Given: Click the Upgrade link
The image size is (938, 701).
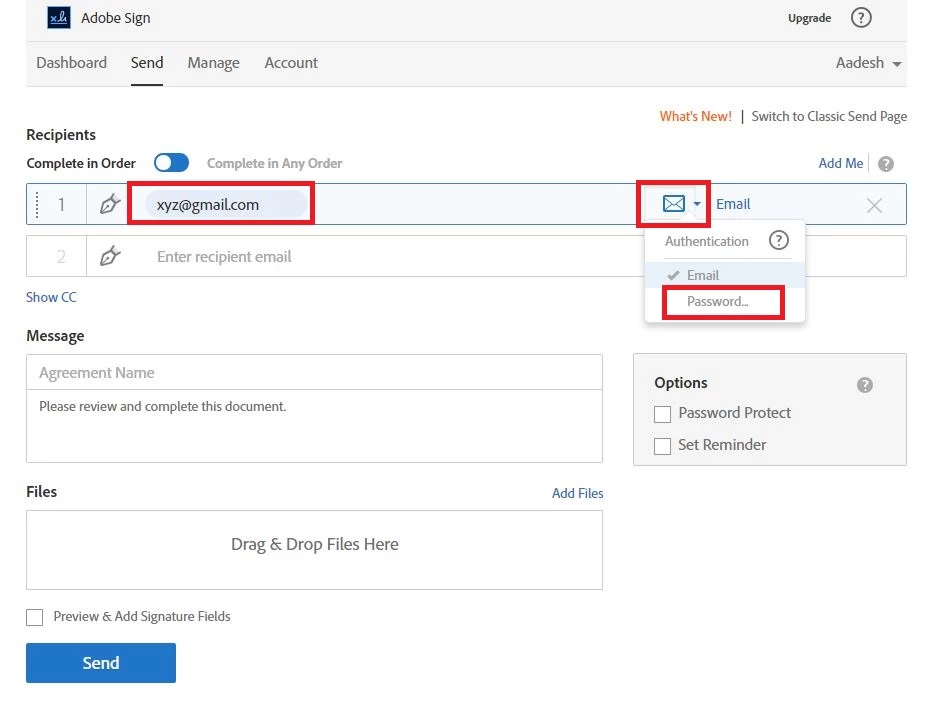Looking at the screenshot, I should point(809,18).
